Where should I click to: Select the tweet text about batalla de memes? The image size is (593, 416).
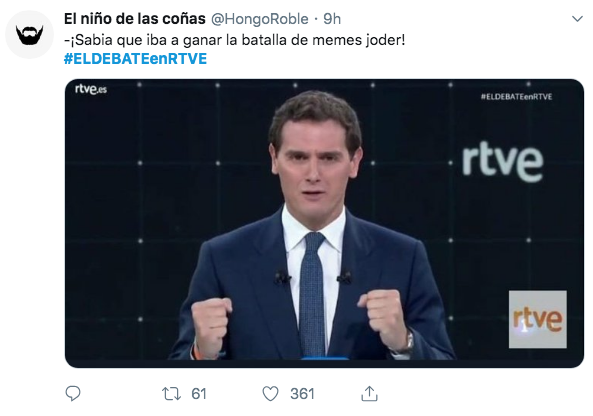(x=234, y=40)
